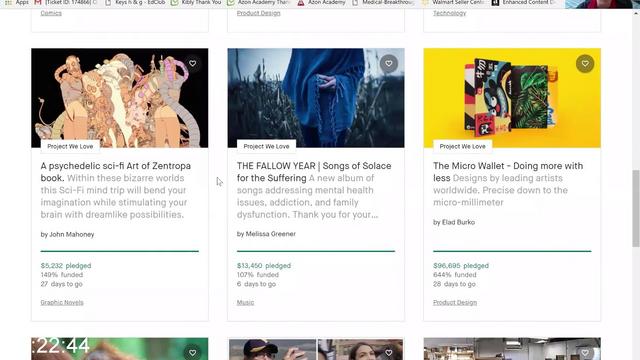
Task: Click Project We Love badge on Zentropa card
Action: coord(70,146)
